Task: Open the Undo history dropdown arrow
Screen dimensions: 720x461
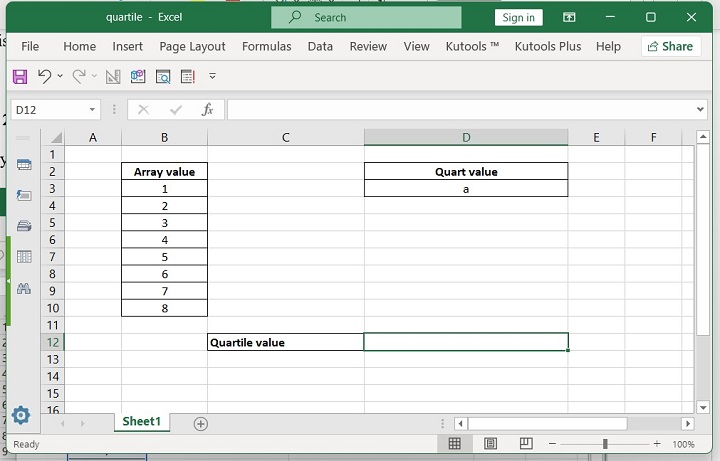Action: click(x=60, y=76)
